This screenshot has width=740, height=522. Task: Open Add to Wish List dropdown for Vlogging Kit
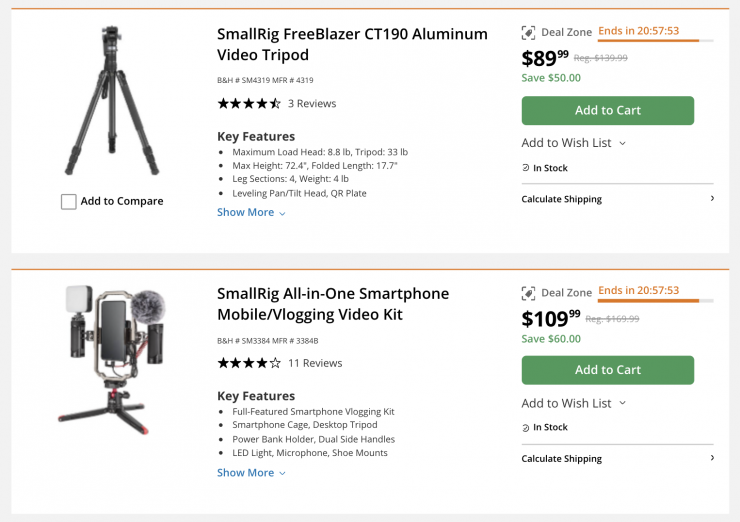tap(573, 403)
